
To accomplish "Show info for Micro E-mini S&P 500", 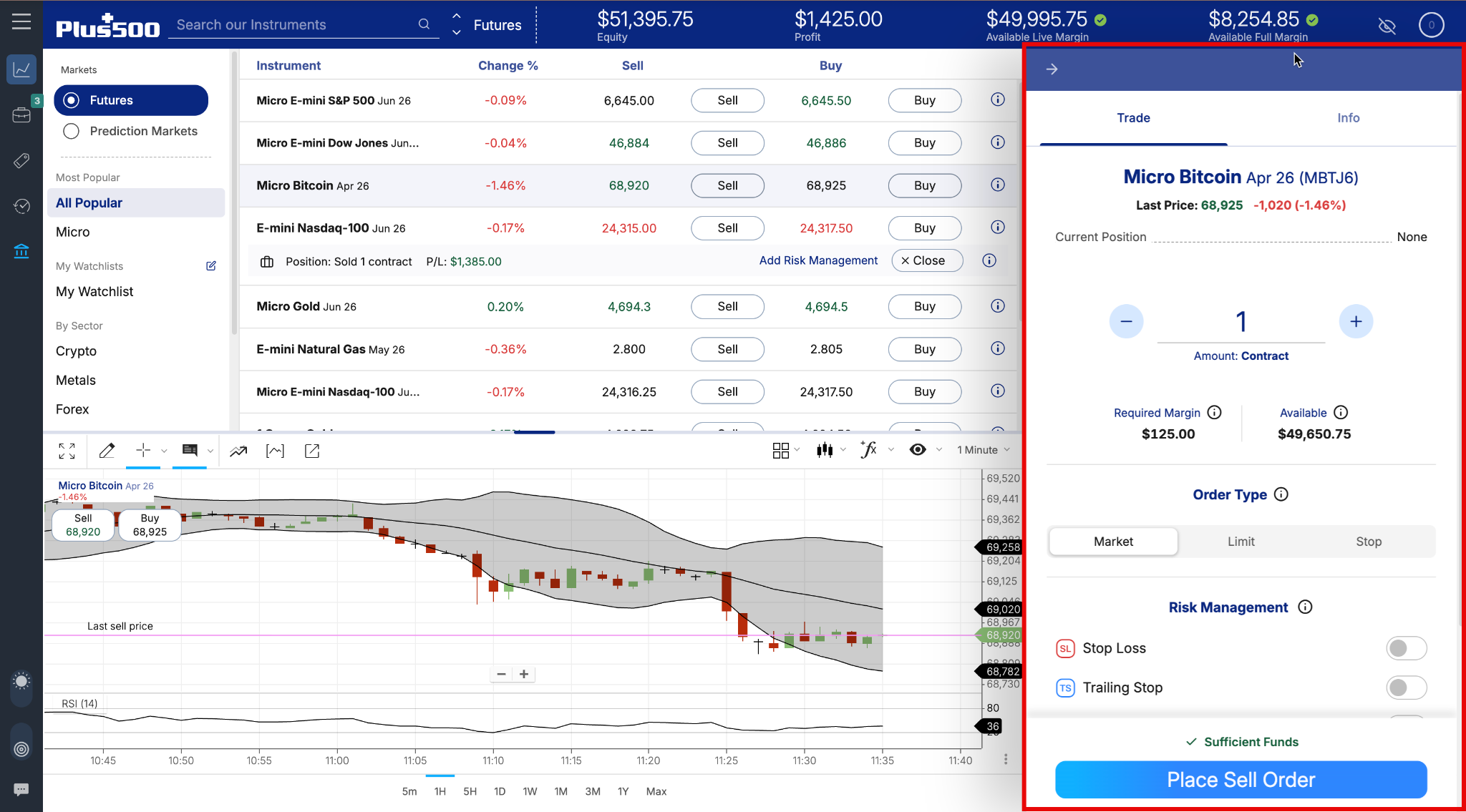I will pos(998,99).
